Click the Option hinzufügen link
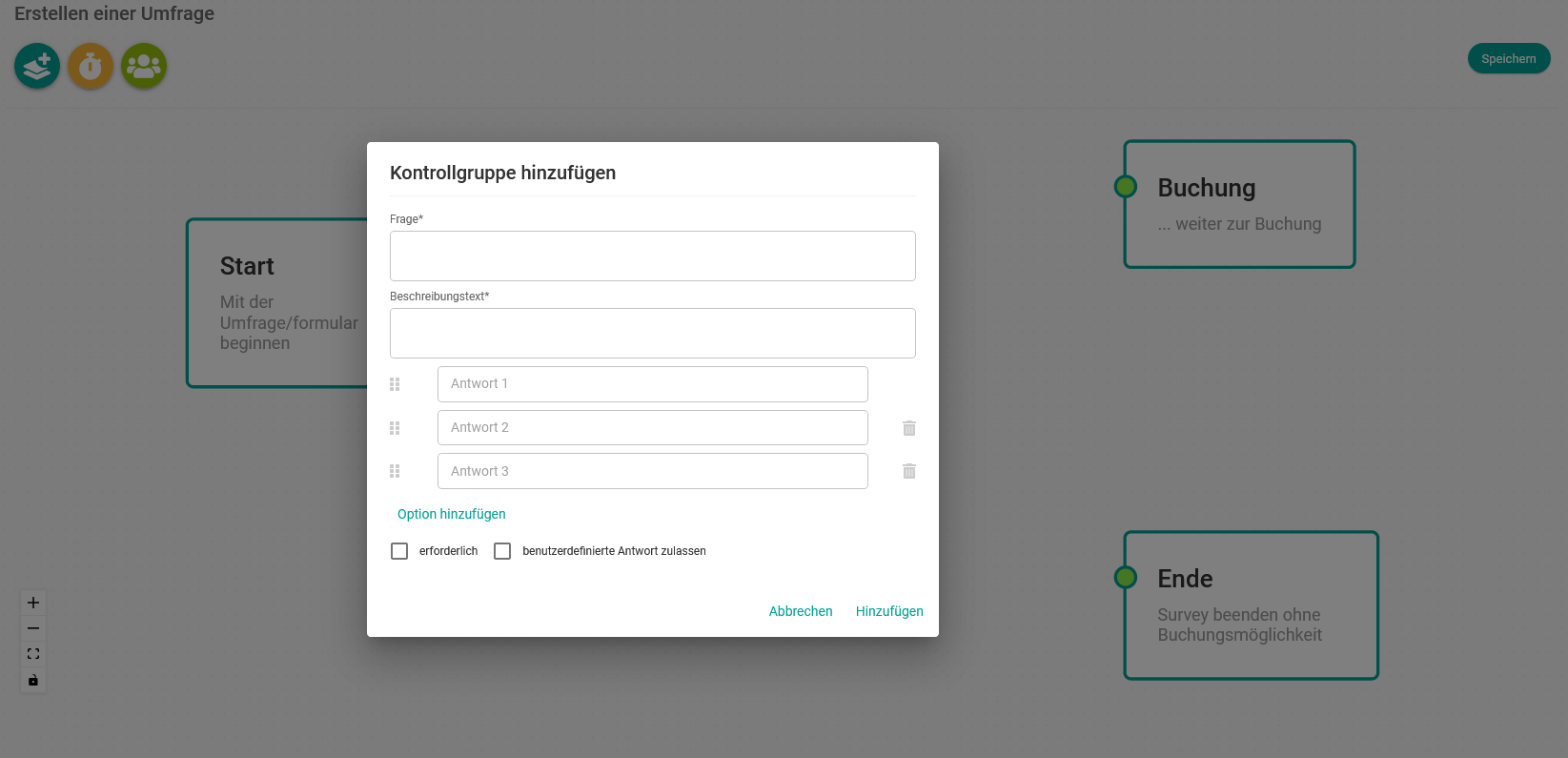1568x758 pixels. click(452, 514)
